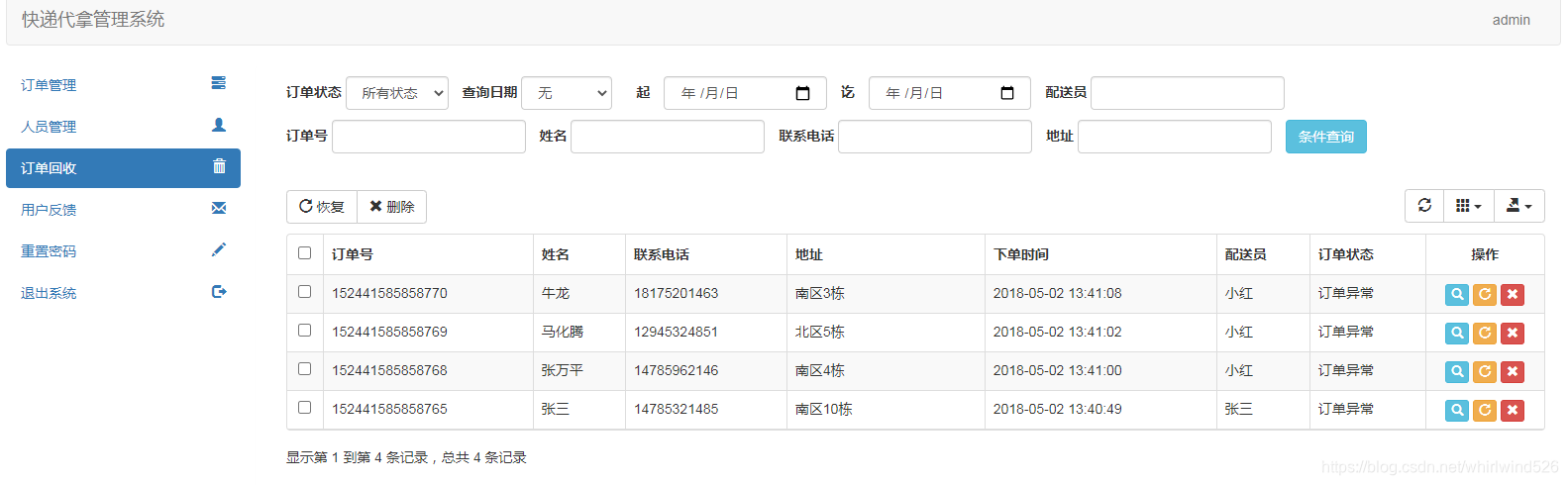Delete 张万平's order with red icon

(x=1513, y=372)
